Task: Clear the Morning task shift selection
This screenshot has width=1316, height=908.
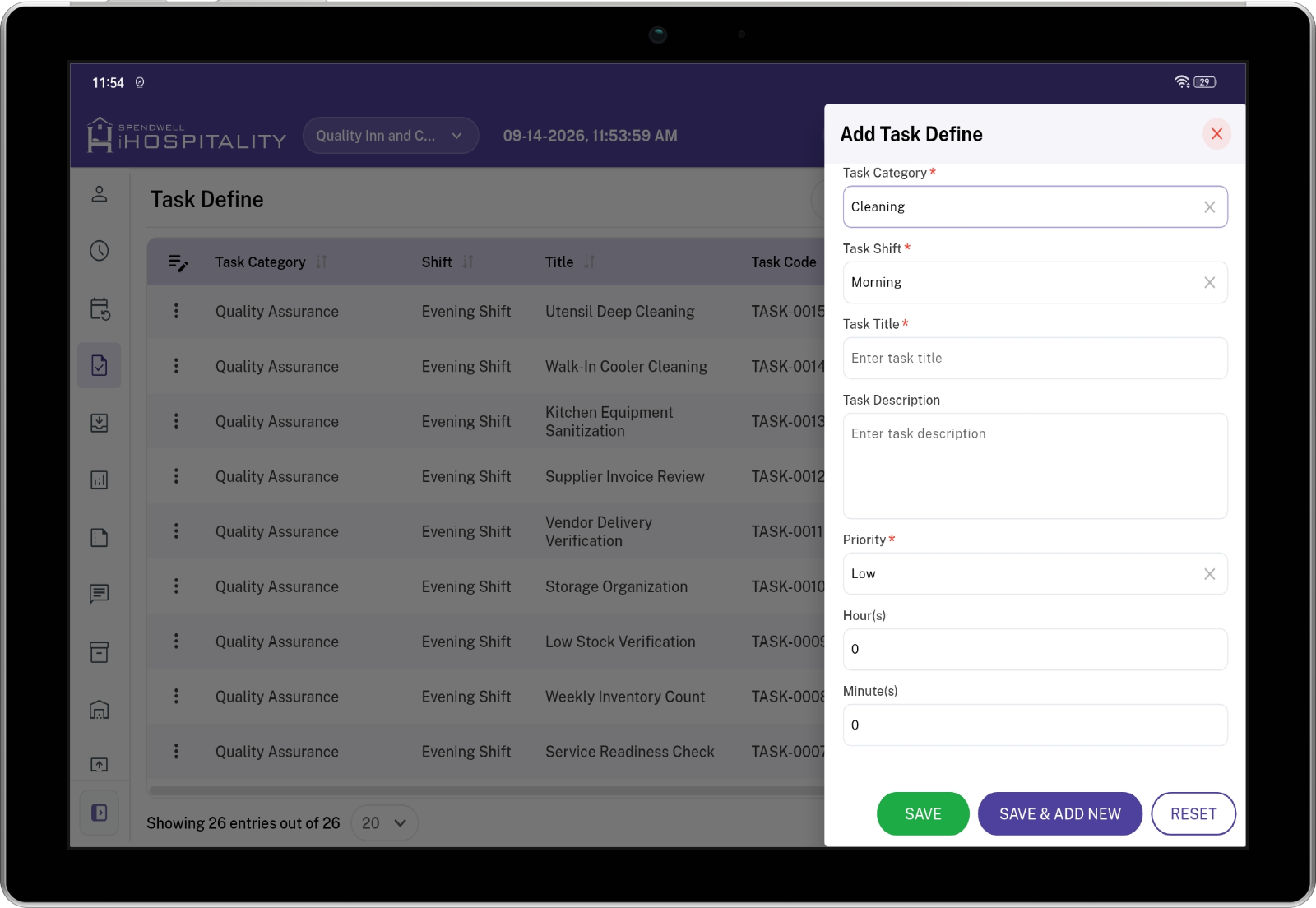Action: point(1209,283)
